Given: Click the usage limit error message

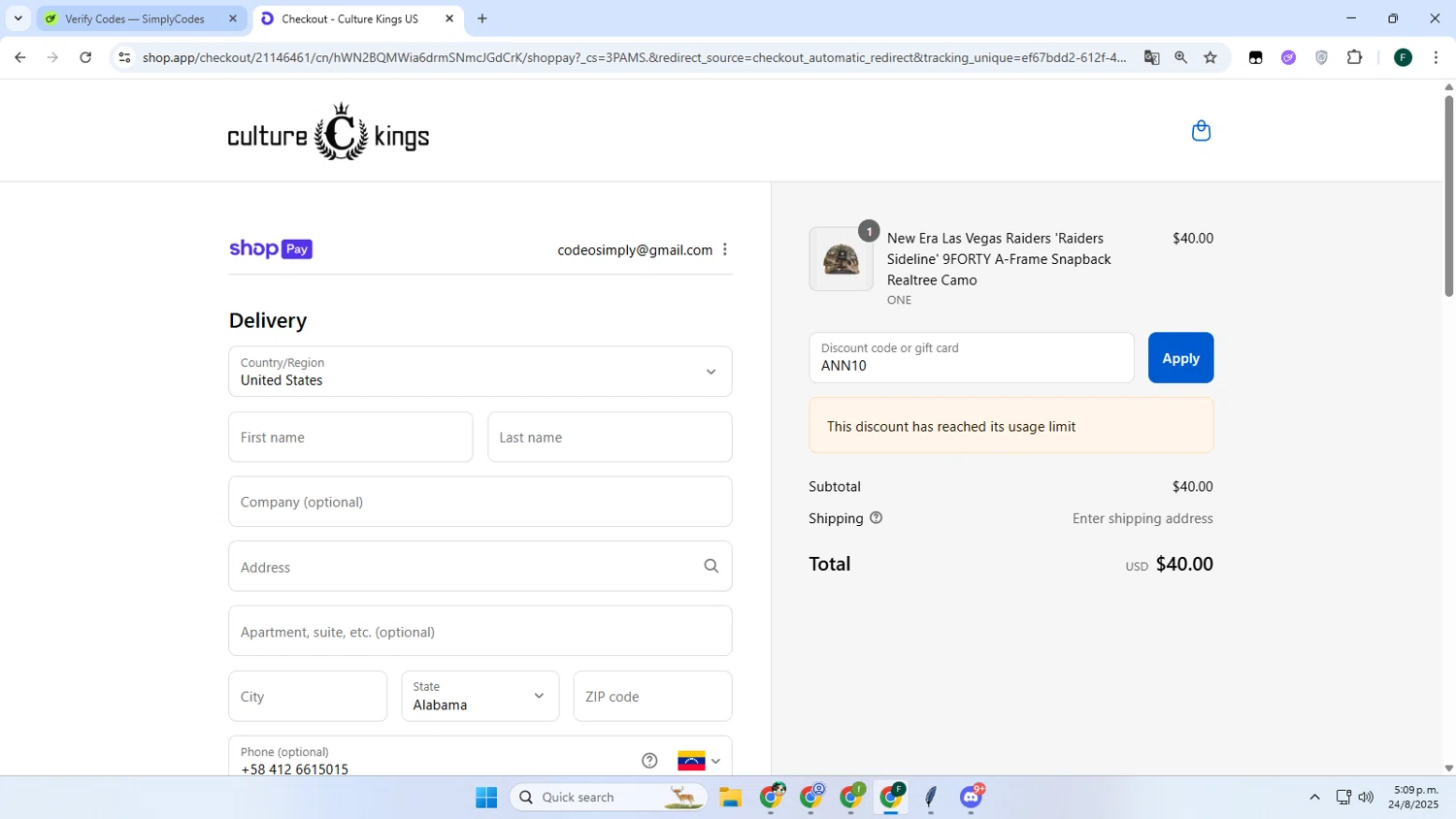Looking at the screenshot, I should click(1011, 426).
